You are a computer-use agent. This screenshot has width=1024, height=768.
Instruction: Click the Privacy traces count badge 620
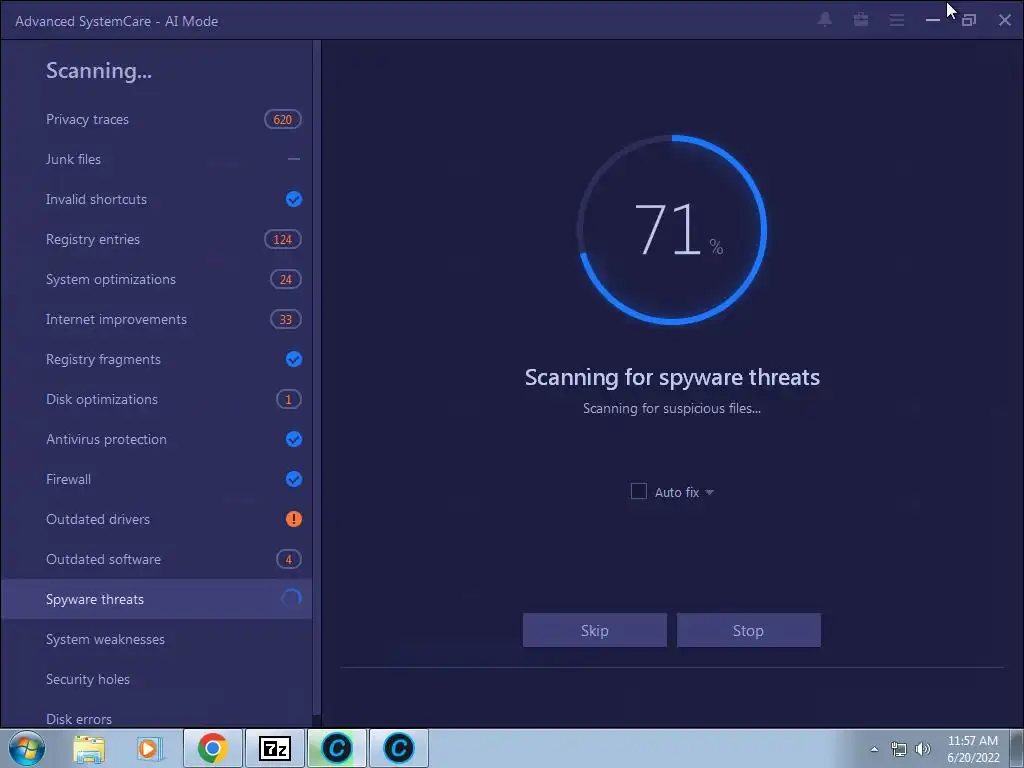click(283, 120)
